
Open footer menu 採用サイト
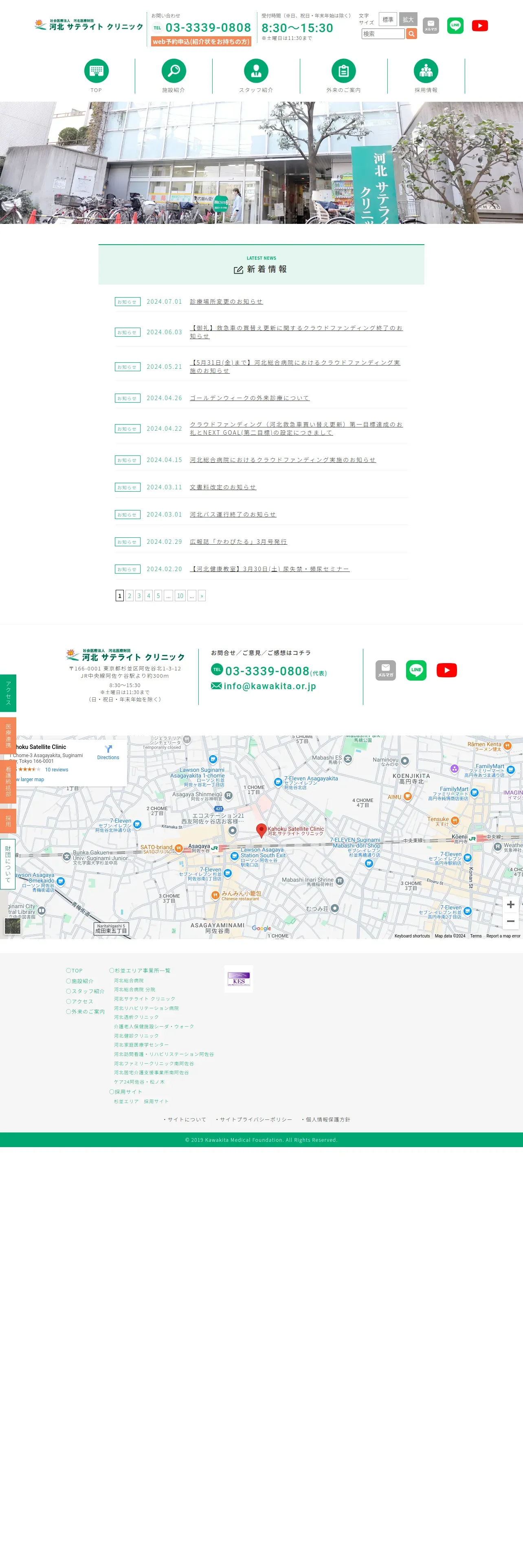(126, 1091)
